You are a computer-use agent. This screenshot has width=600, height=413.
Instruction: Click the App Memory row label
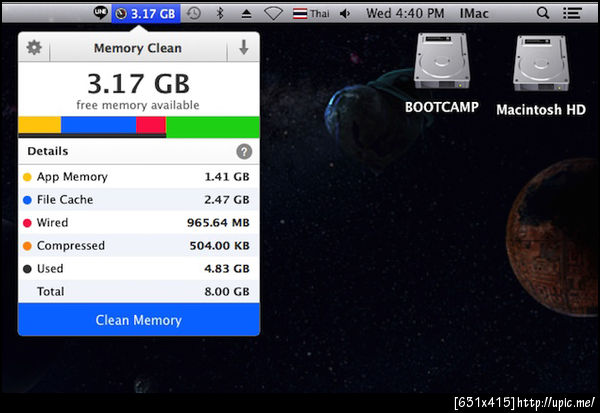(x=72, y=177)
